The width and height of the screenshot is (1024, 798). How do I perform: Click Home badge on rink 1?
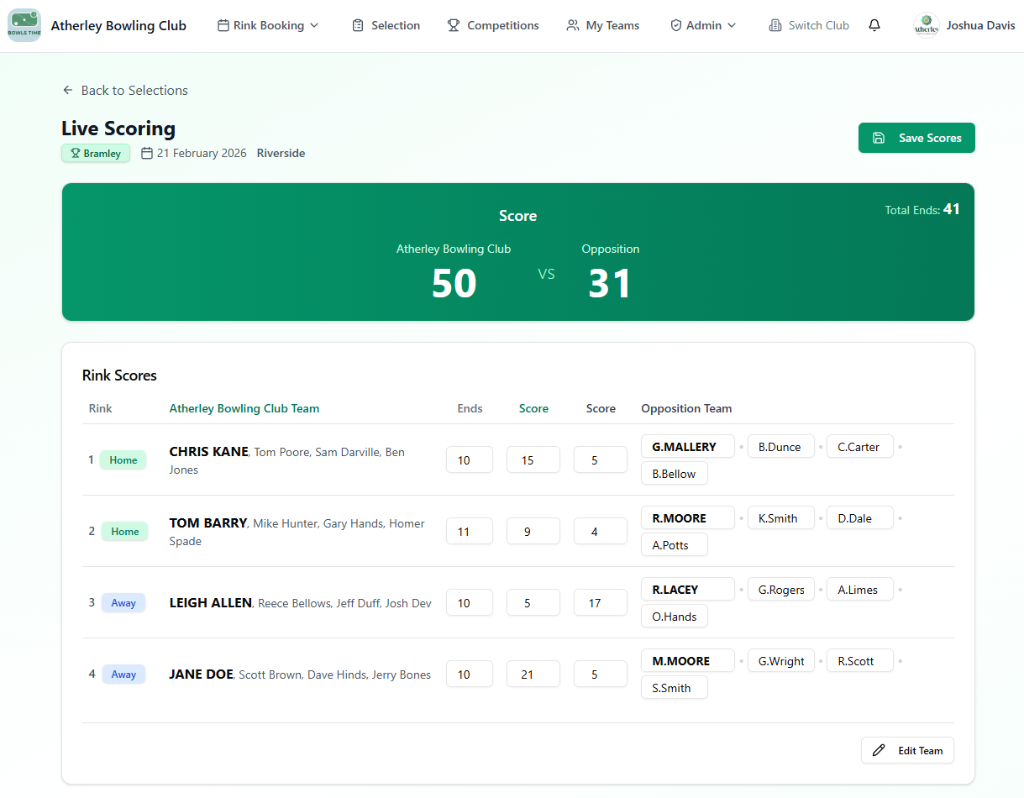[123, 460]
